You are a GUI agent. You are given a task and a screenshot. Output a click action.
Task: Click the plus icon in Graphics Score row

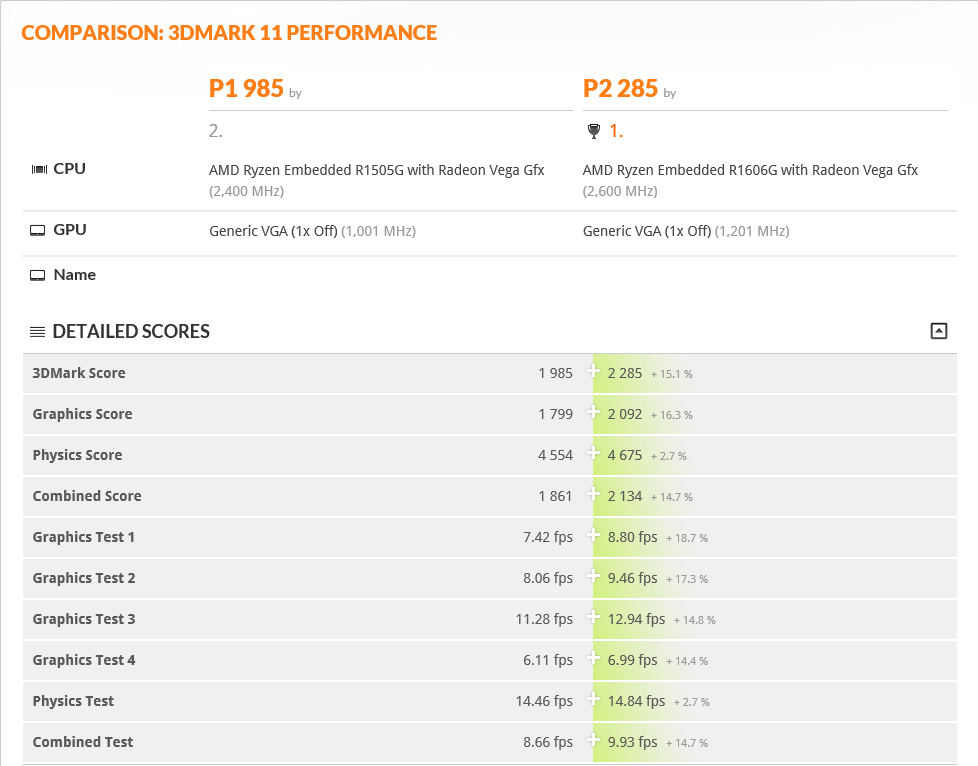pos(594,413)
